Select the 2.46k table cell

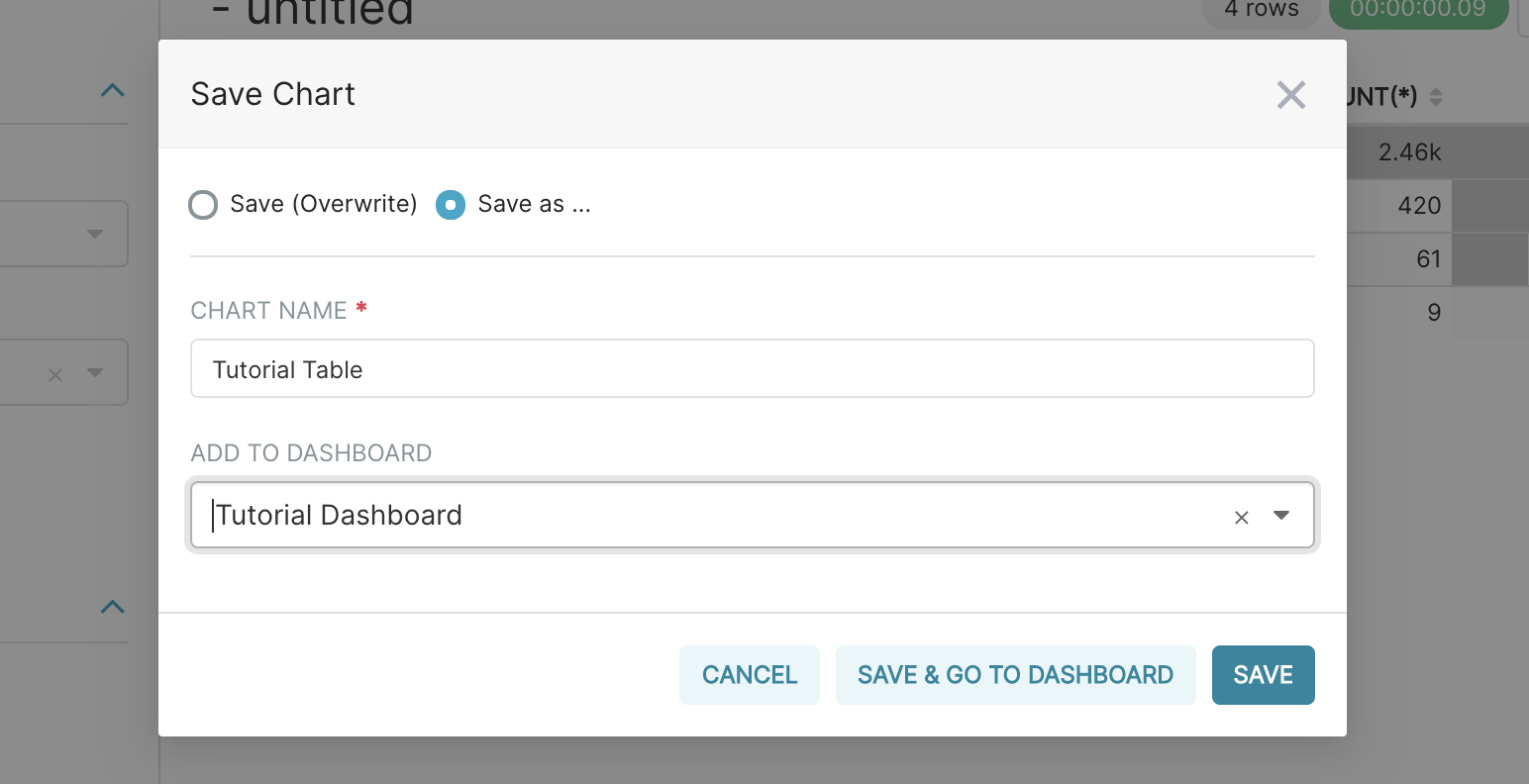(1409, 152)
